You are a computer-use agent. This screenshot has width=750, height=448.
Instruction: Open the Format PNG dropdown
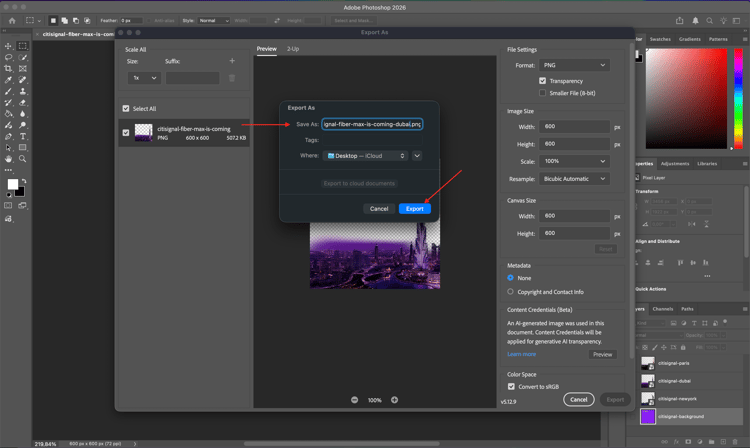point(575,65)
